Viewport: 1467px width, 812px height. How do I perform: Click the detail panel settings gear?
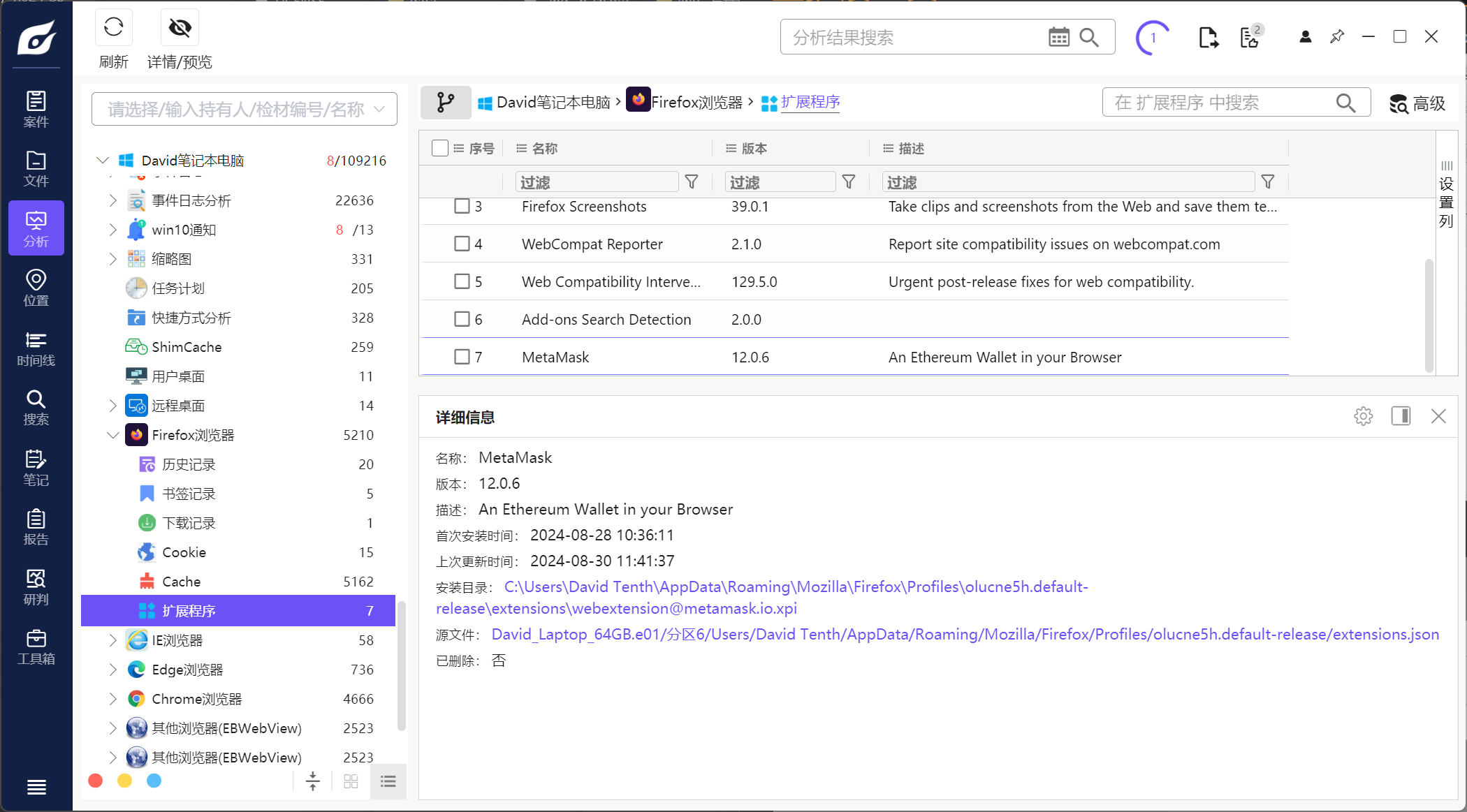pos(1363,416)
